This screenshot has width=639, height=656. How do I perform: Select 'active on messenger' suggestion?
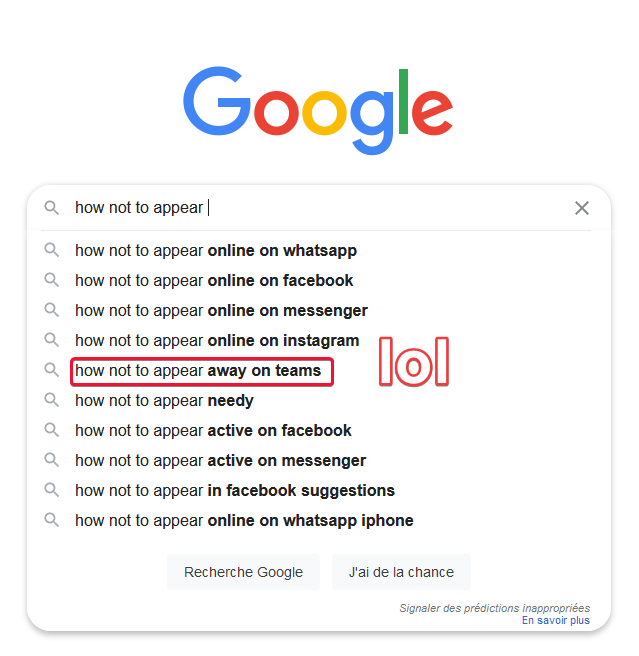coord(221,461)
